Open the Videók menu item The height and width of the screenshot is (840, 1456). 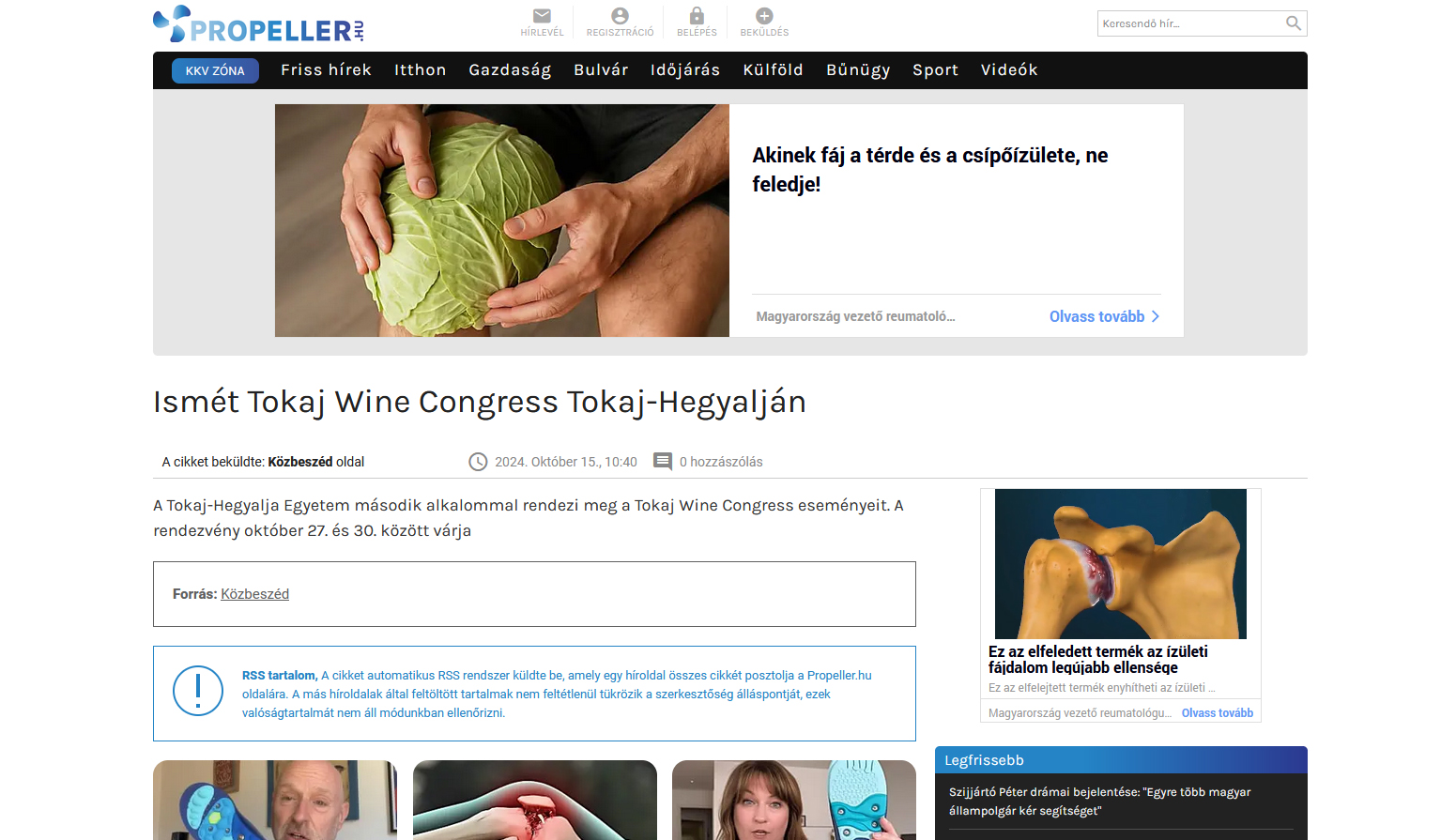(x=1009, y=70)
